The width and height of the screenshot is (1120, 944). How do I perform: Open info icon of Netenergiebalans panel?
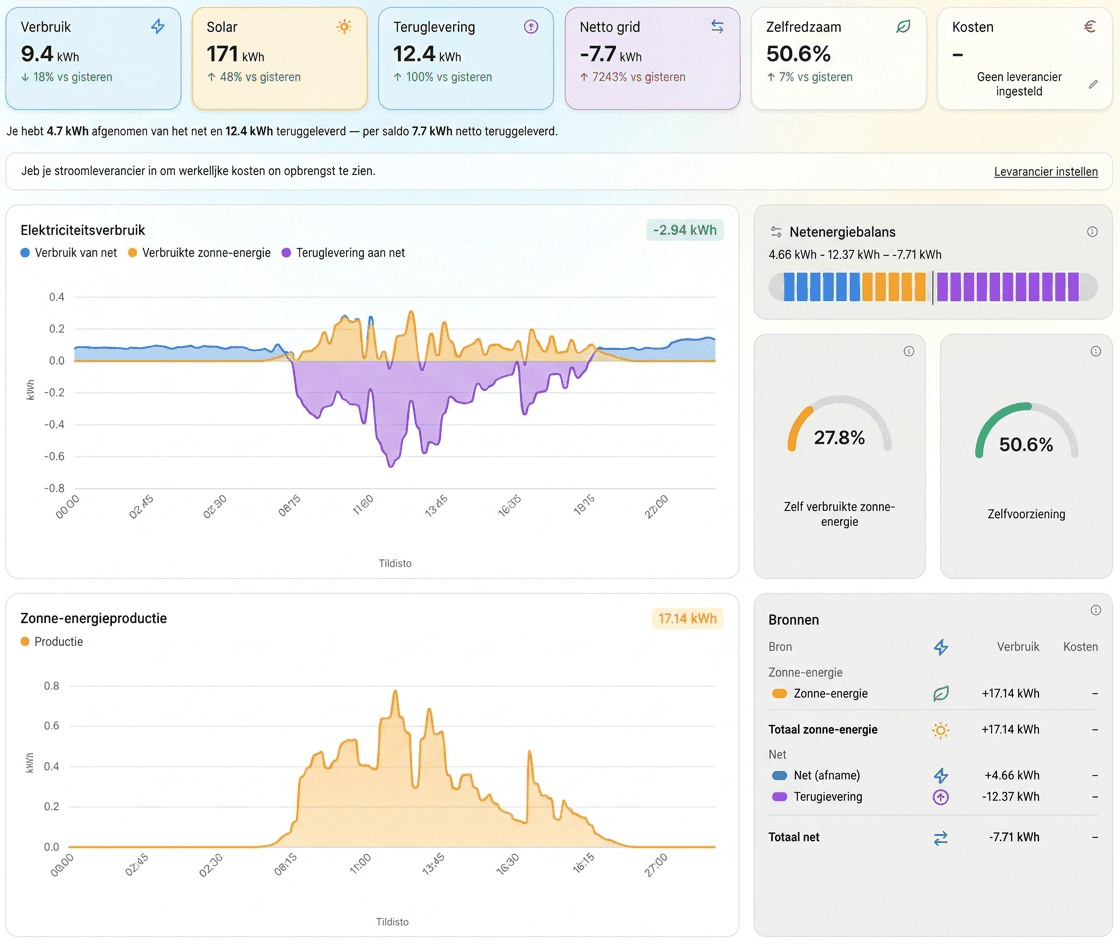tap(1092, 231)
